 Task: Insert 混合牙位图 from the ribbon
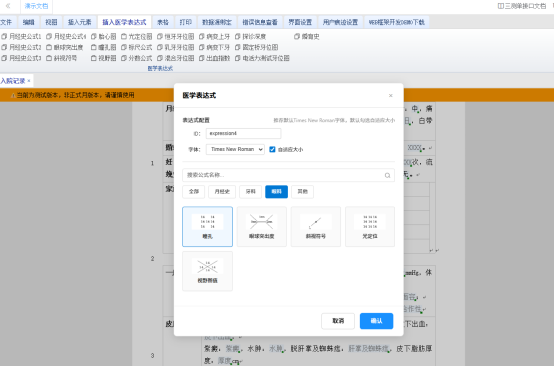(x=176, y=58)
